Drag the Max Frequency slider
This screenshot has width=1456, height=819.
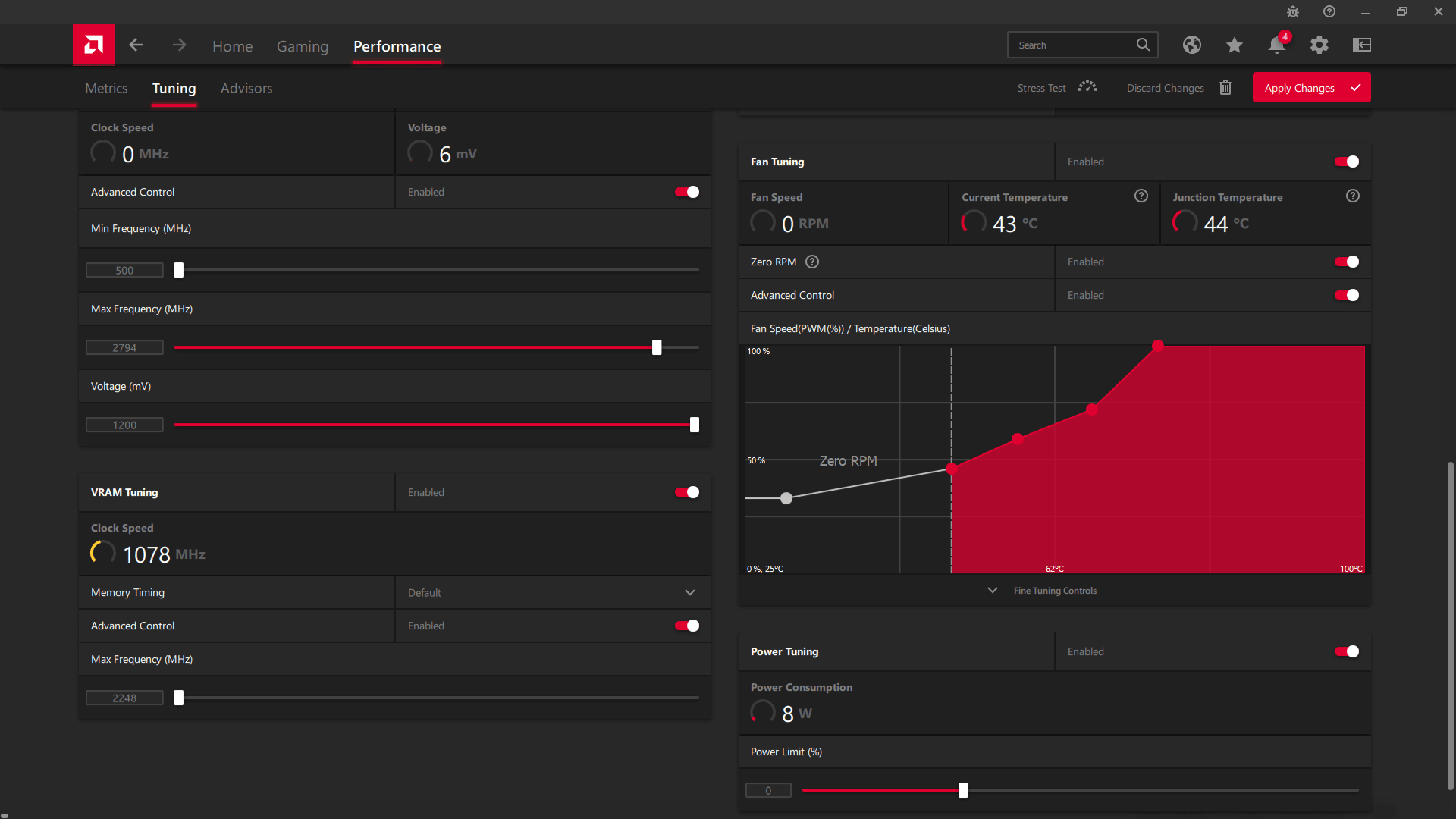click(x=657, y=347)
